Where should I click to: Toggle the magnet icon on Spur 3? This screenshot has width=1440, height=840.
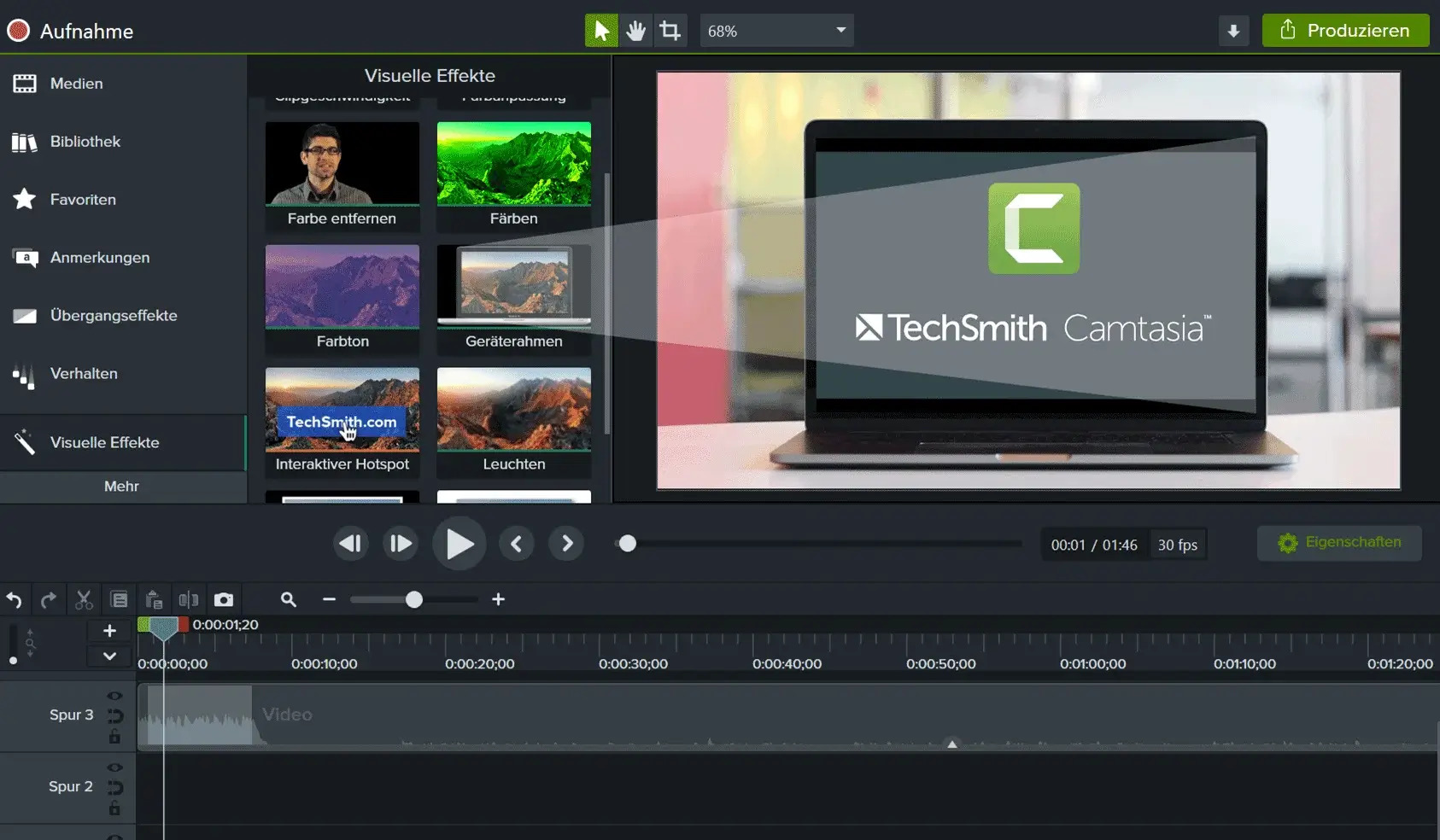(x=114, y=715)
